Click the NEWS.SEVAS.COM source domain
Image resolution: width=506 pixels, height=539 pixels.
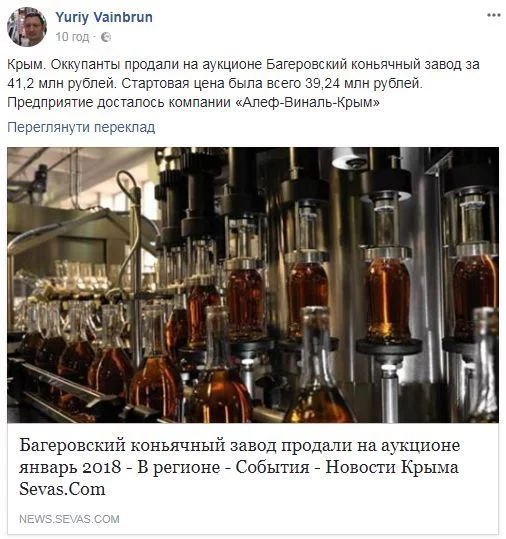pos(69,519)
